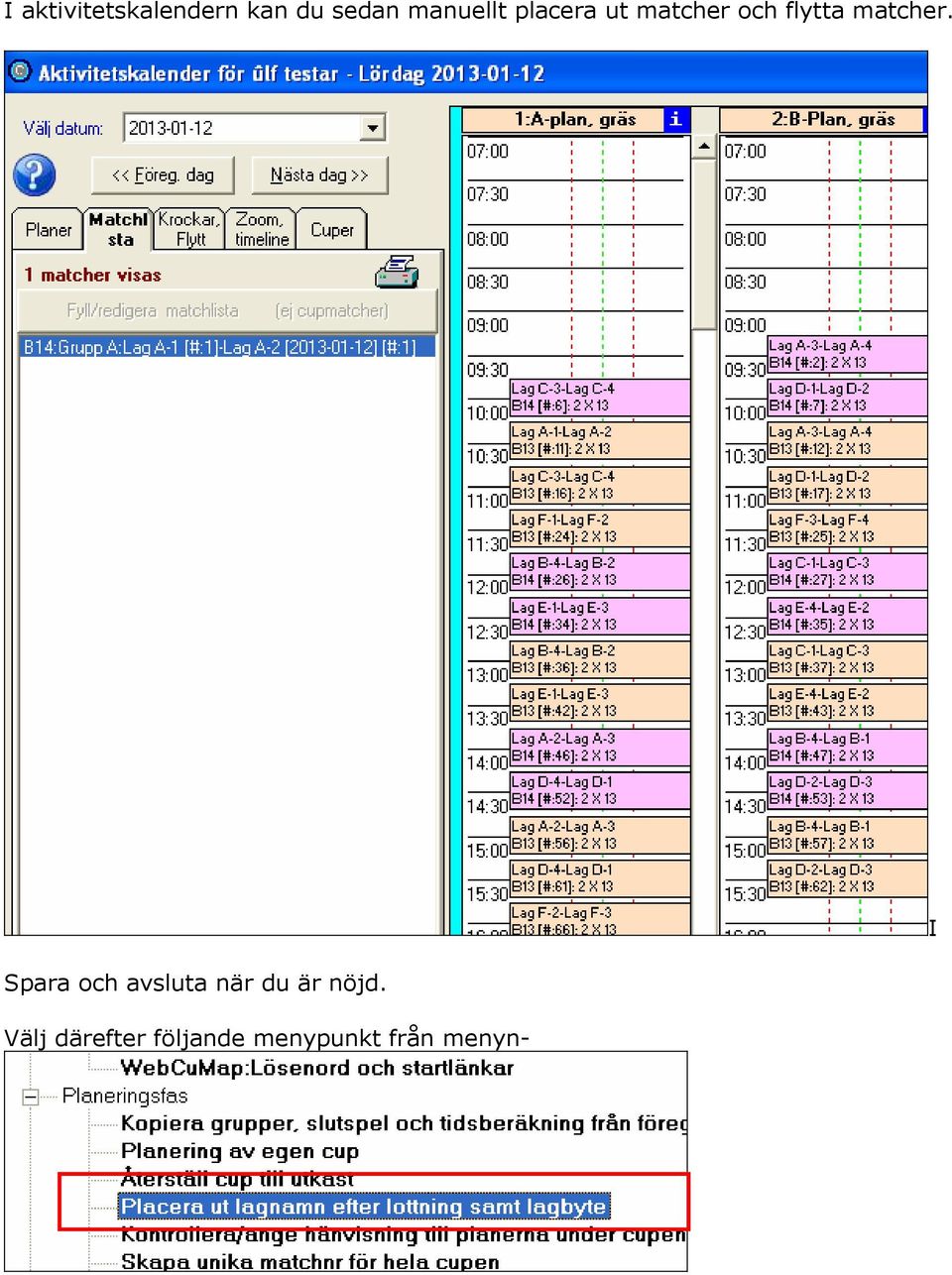Select match Lag C-3-Lag C-4 B13 #16
The width and height of the screenshot is (952, 1275).
coord(600,485)
